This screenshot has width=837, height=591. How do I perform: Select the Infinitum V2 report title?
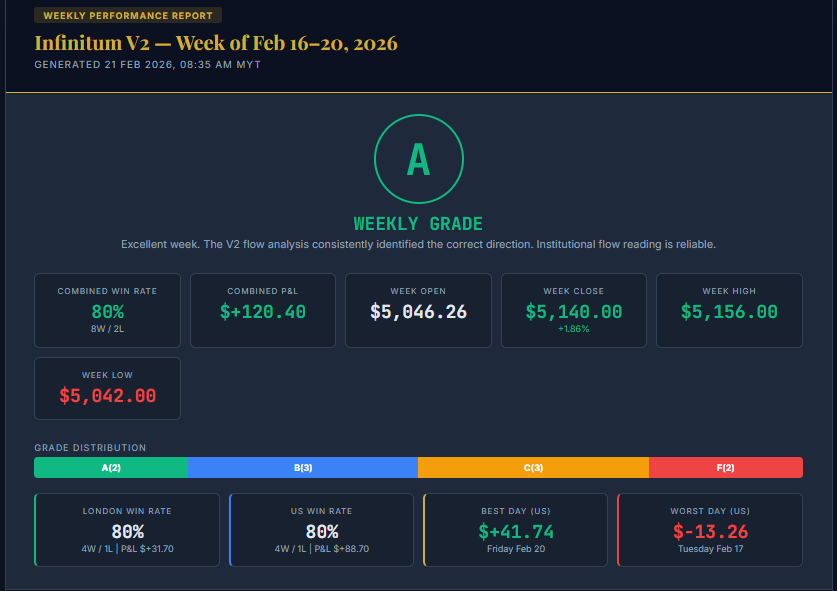[x=216, y=43]
